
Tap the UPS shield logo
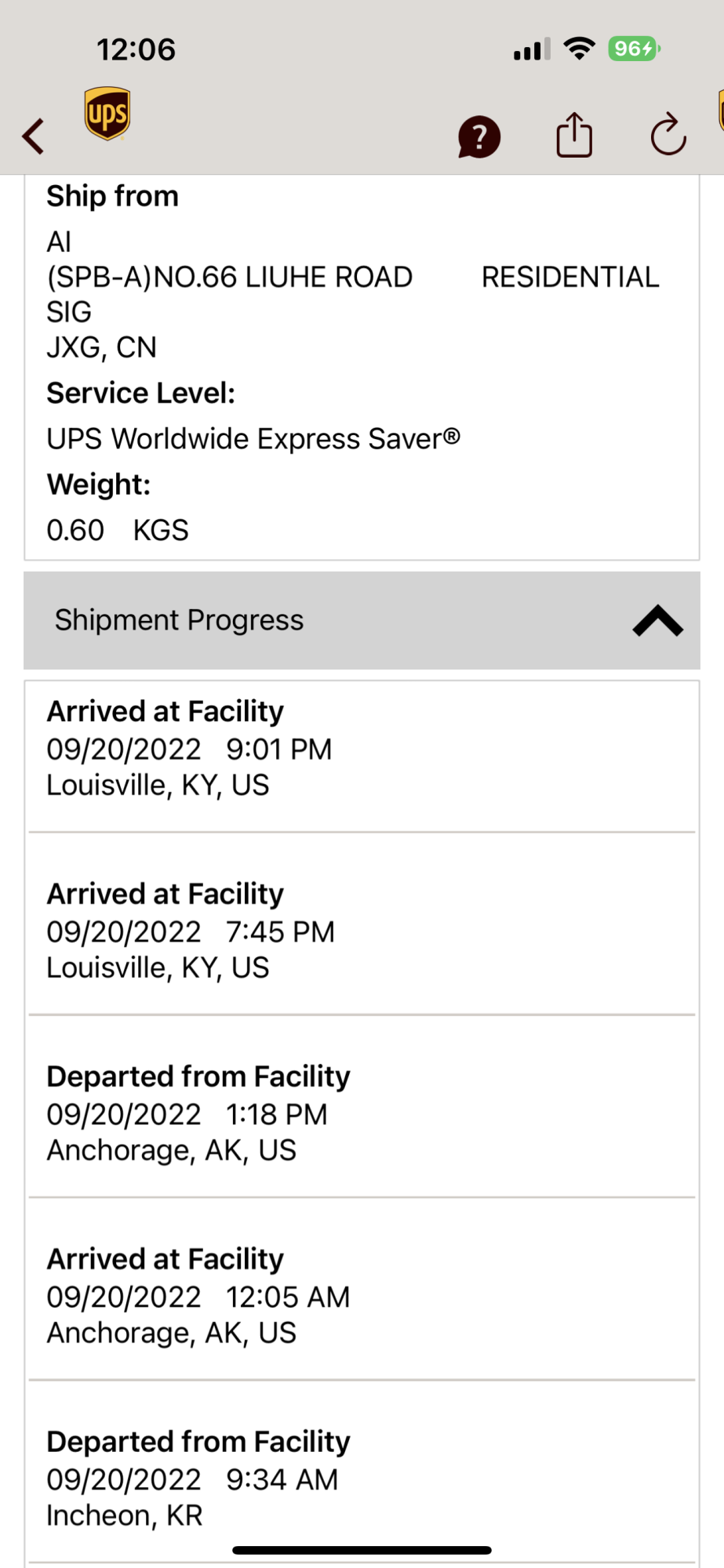coord(107,114)
